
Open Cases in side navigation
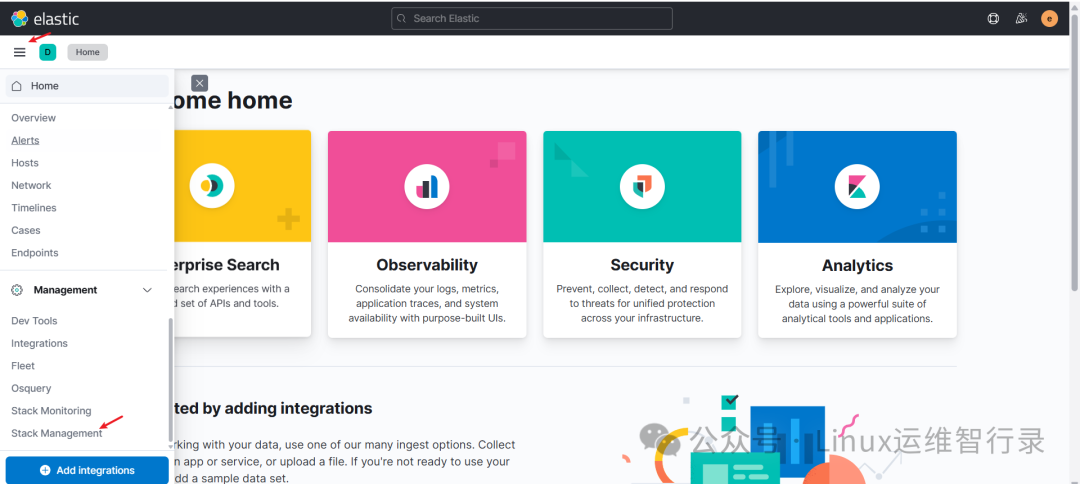pyautogui.click(x=25, y=231)
